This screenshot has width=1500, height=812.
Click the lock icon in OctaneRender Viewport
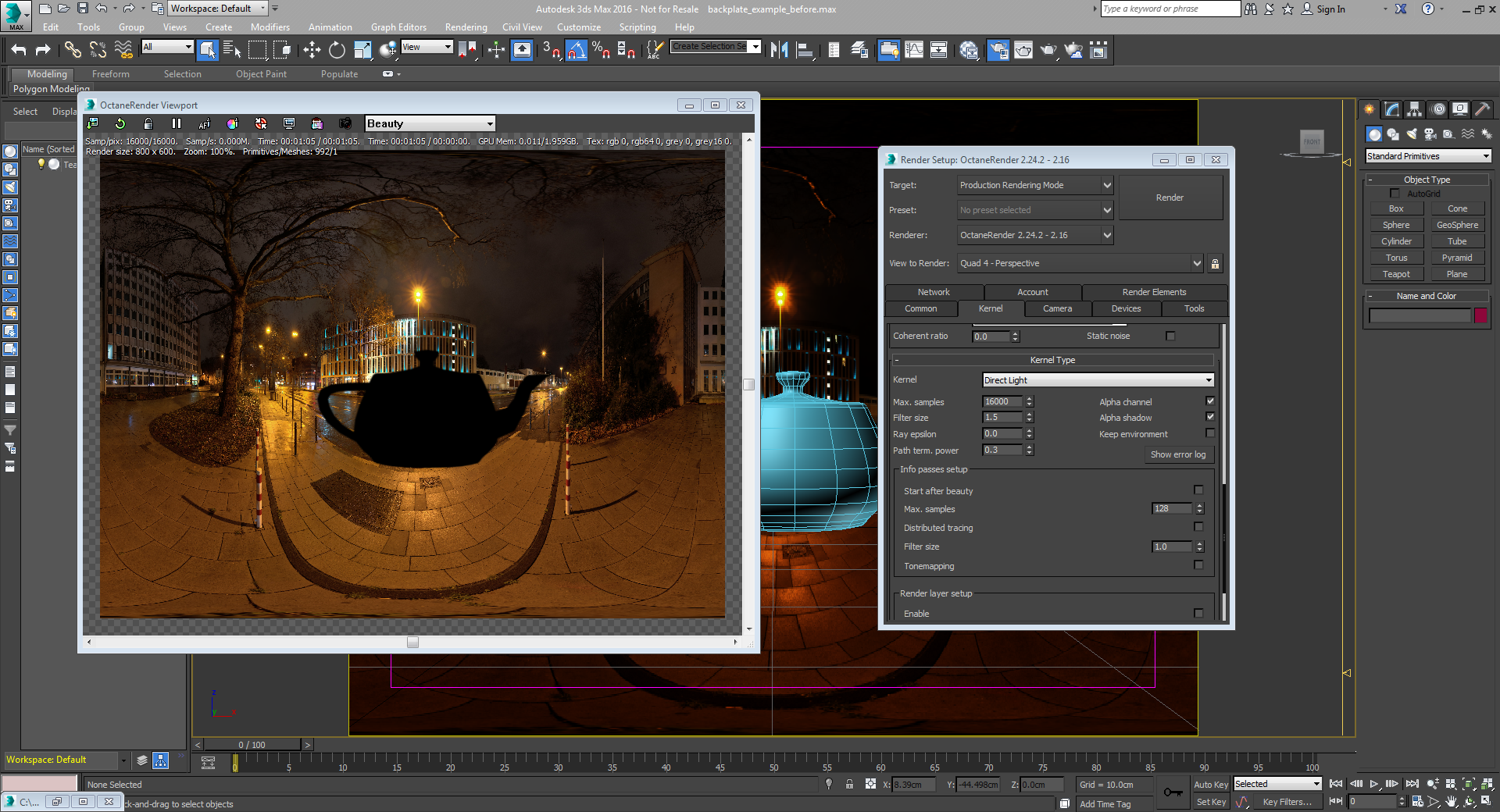(x=148, y=123)
